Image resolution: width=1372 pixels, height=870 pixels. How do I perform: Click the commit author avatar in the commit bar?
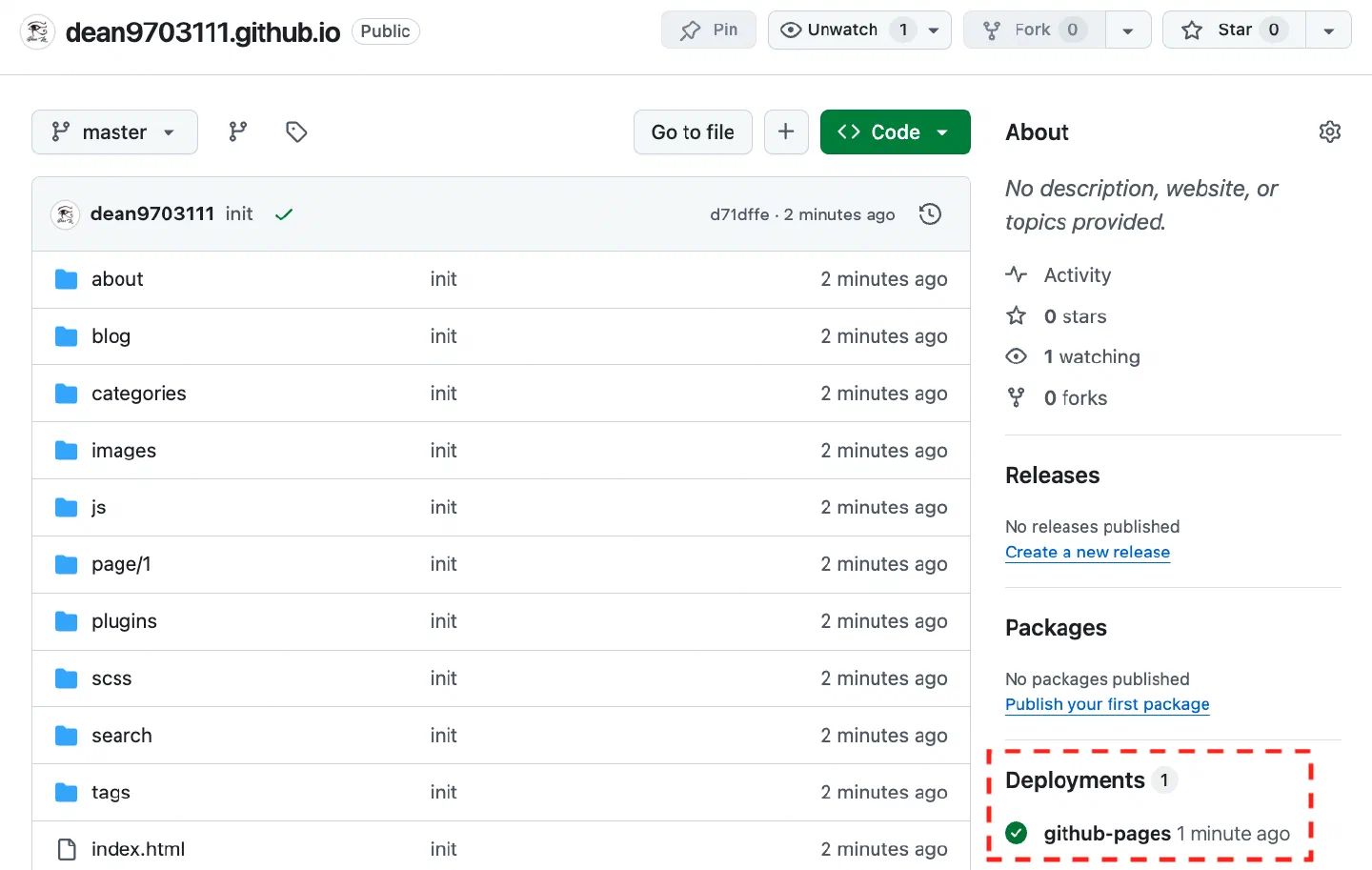tap(65, 214)
